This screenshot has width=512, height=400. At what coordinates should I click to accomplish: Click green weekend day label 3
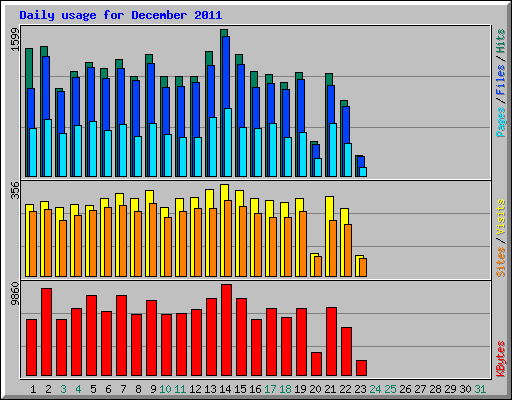pyautogui.click(x=63, y=389)
